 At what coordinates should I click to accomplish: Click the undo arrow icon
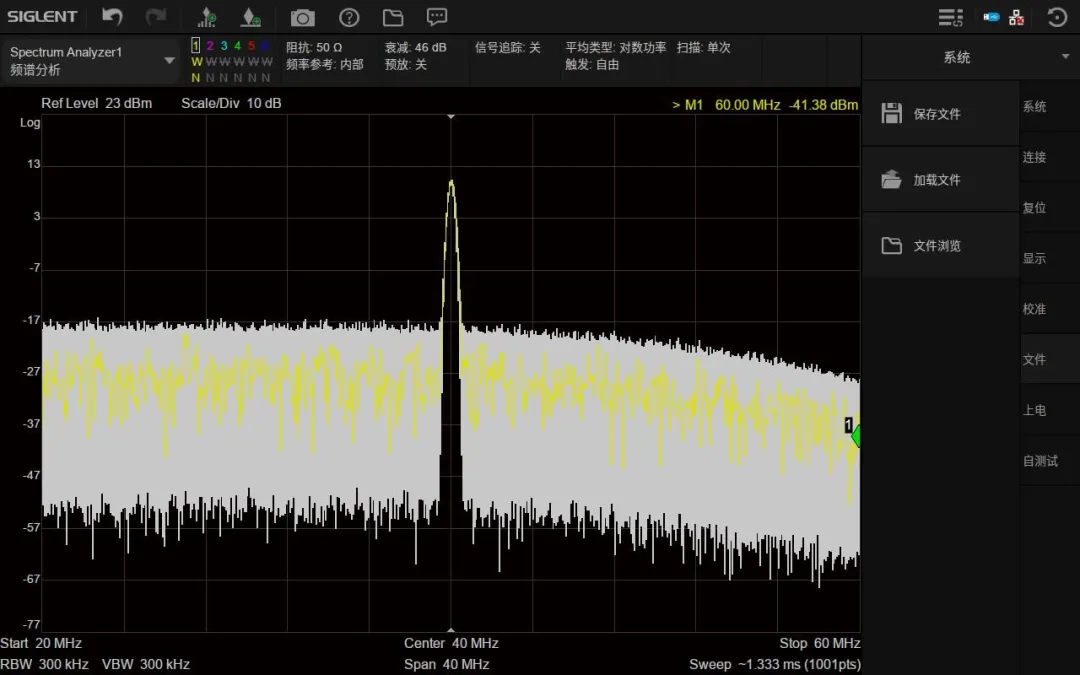tap(112, 17)
